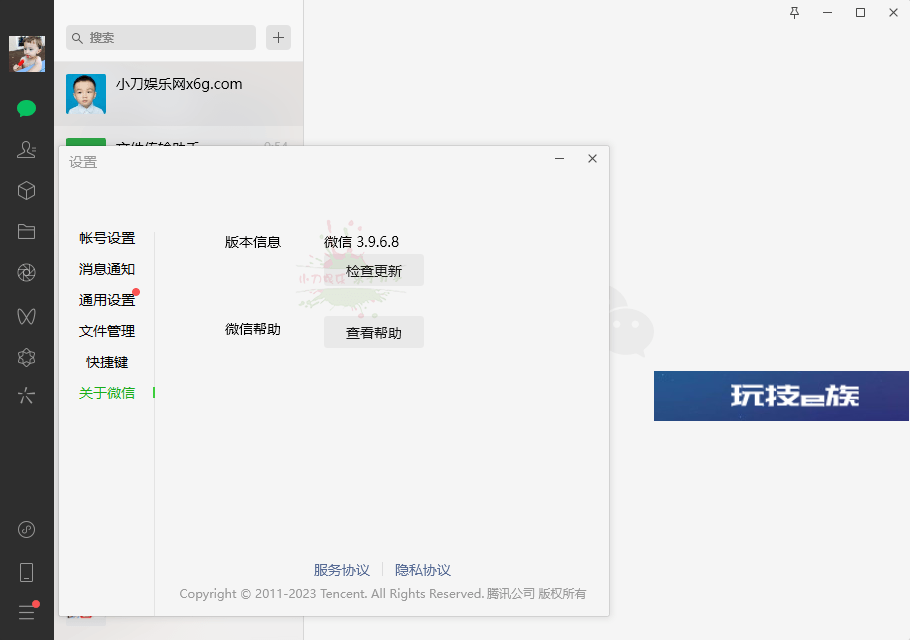
Task: Switch to the 消息通知 tab
Action: [x=107, y=269]
